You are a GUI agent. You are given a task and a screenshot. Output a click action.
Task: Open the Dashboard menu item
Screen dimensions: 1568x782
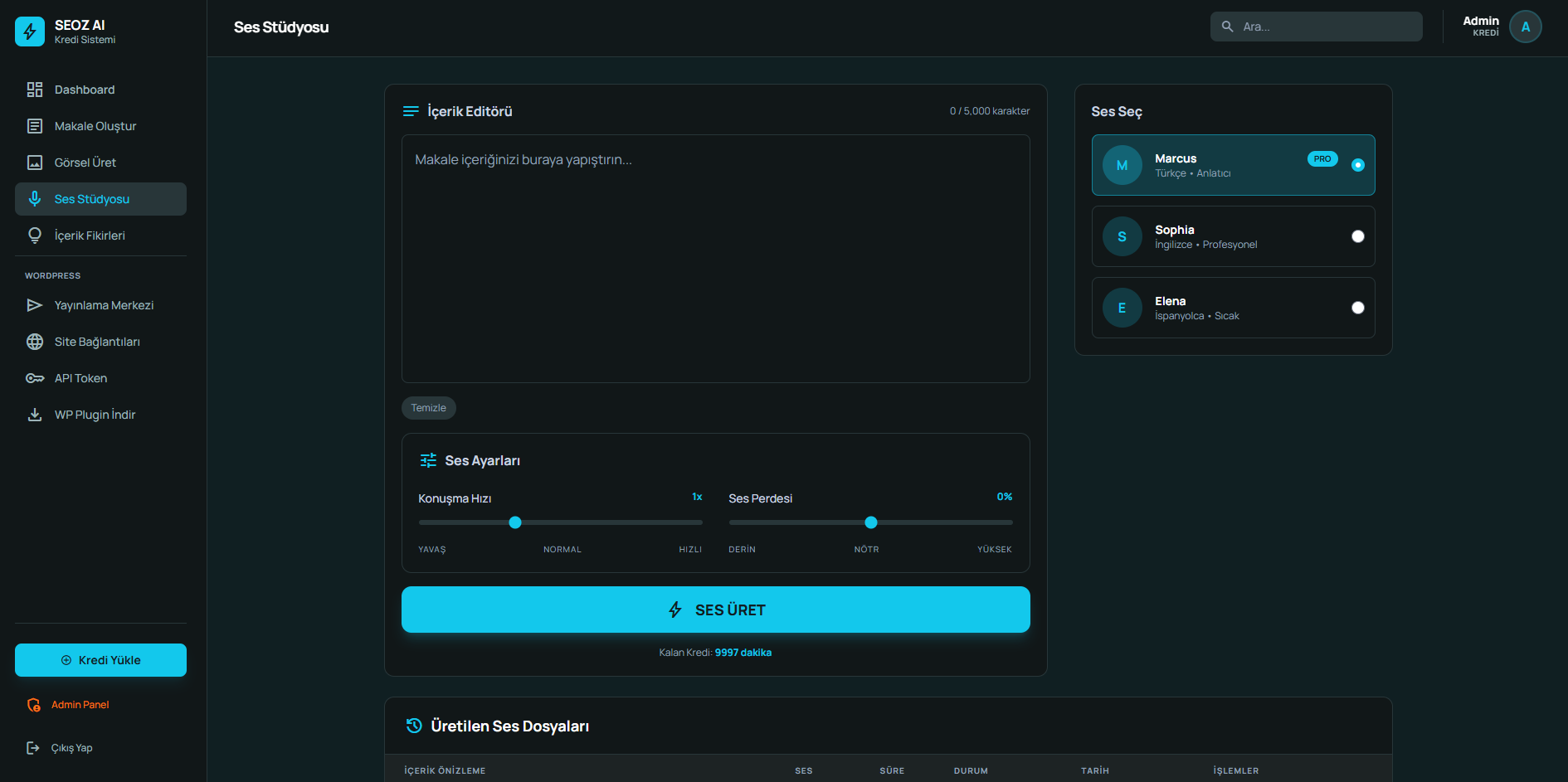(100, 90)
